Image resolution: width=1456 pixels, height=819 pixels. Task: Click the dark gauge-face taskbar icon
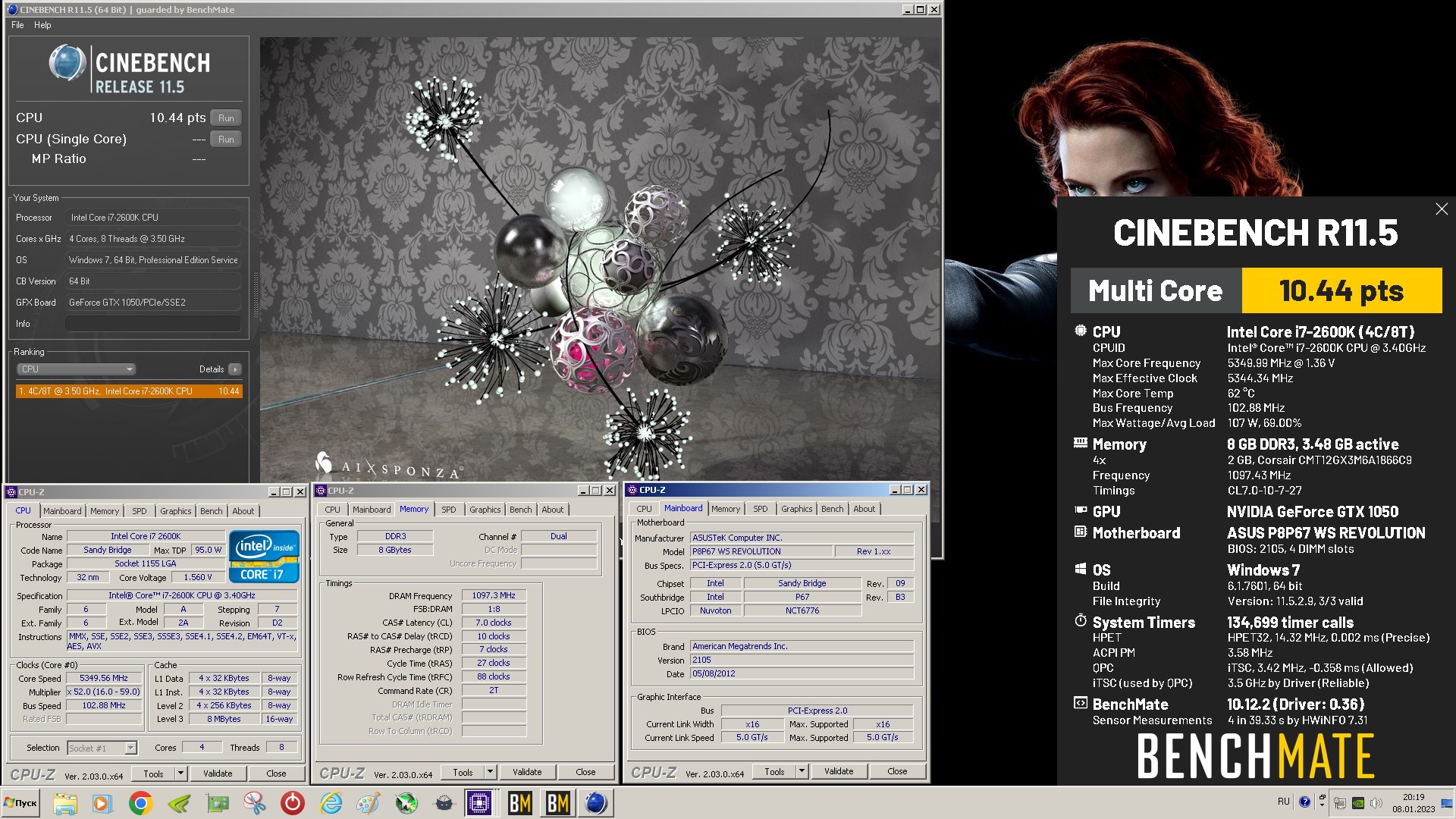[x=444, y=803]
